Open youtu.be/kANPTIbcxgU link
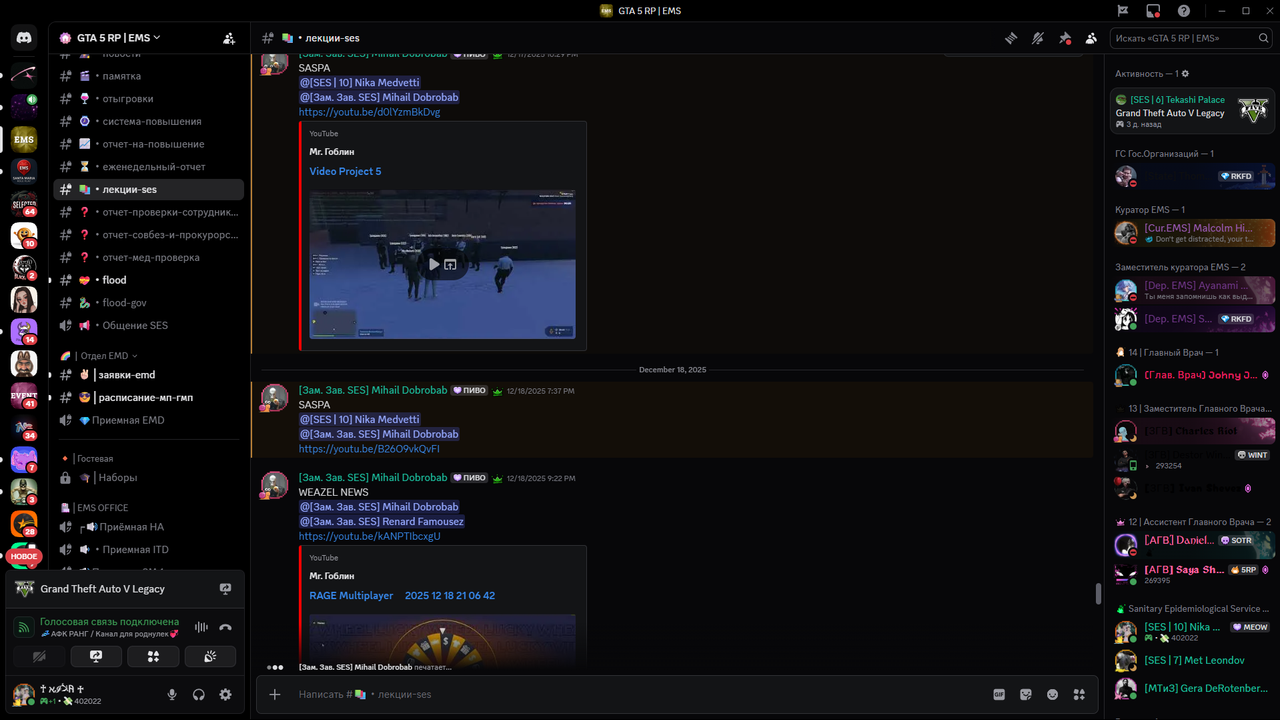This screenshot has height=720, width=1280. tap(369, 536)
